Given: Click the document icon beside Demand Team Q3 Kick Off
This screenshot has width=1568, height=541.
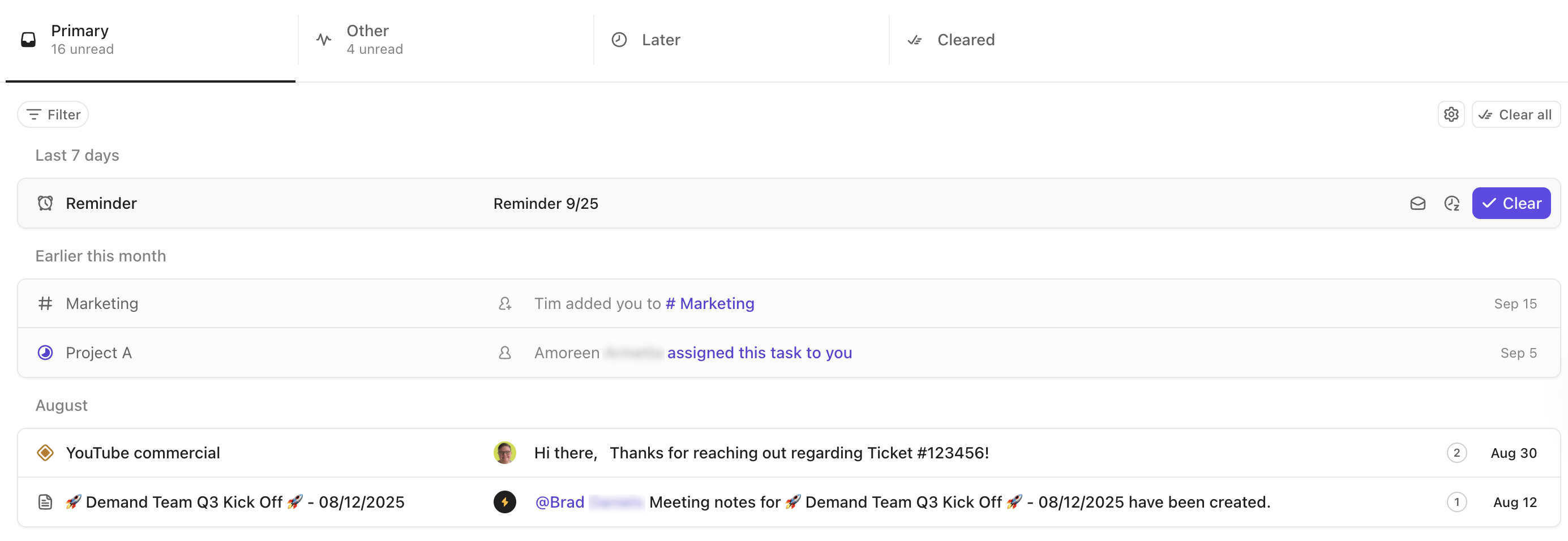Looking at the screenshot, I should click(x=45, y=501).
